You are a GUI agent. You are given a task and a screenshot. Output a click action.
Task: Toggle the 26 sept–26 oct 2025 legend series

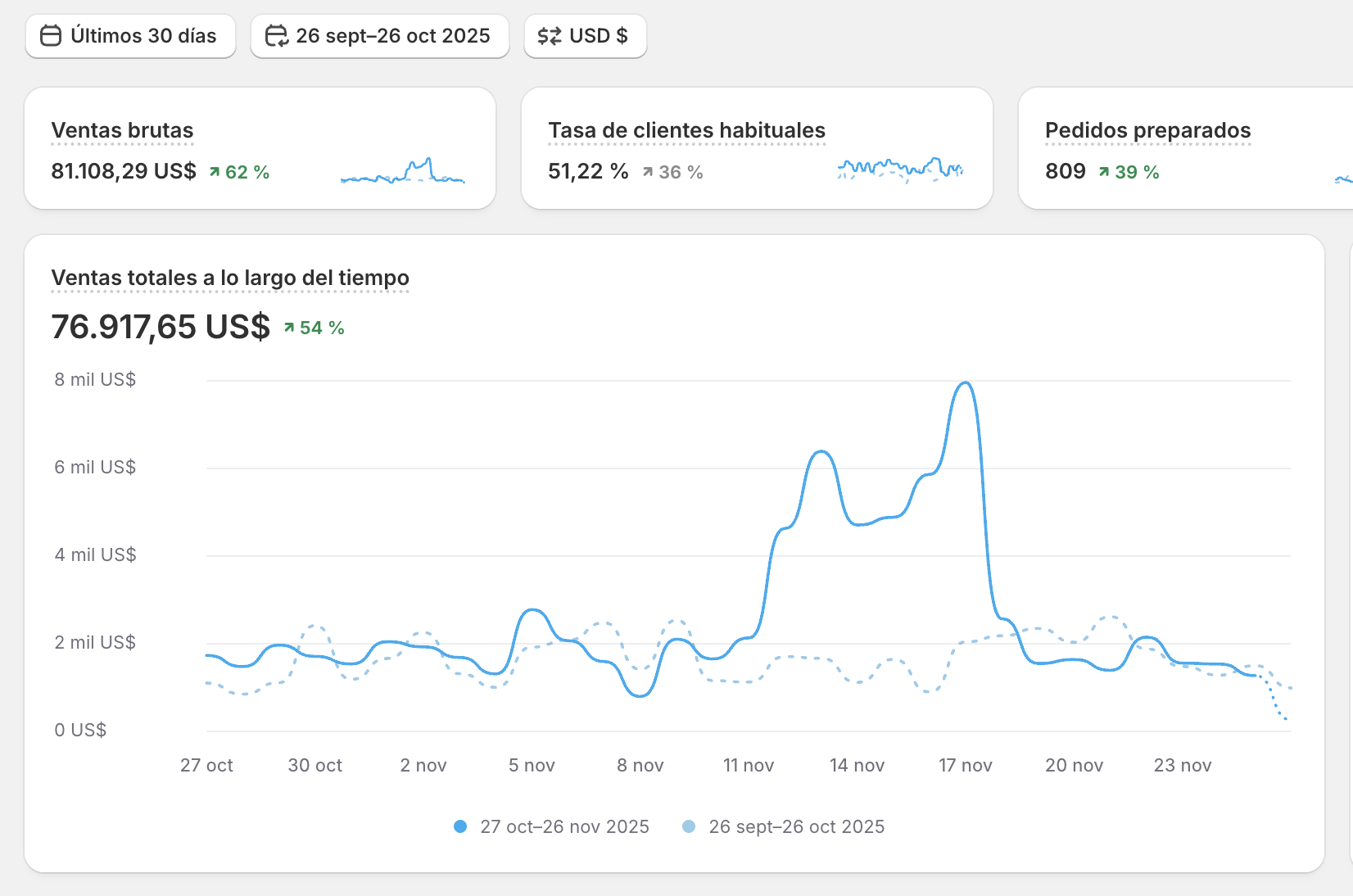tap(784, 826)
